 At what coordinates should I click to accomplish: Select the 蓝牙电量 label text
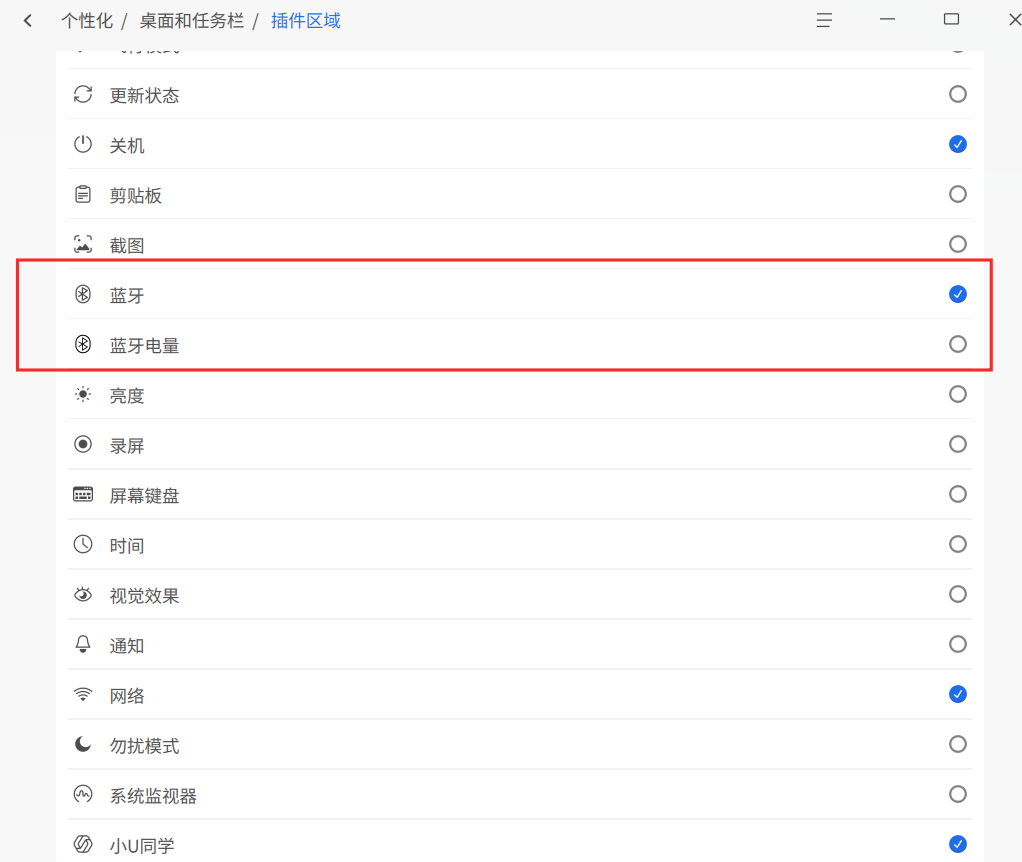[x=144, y=345]
